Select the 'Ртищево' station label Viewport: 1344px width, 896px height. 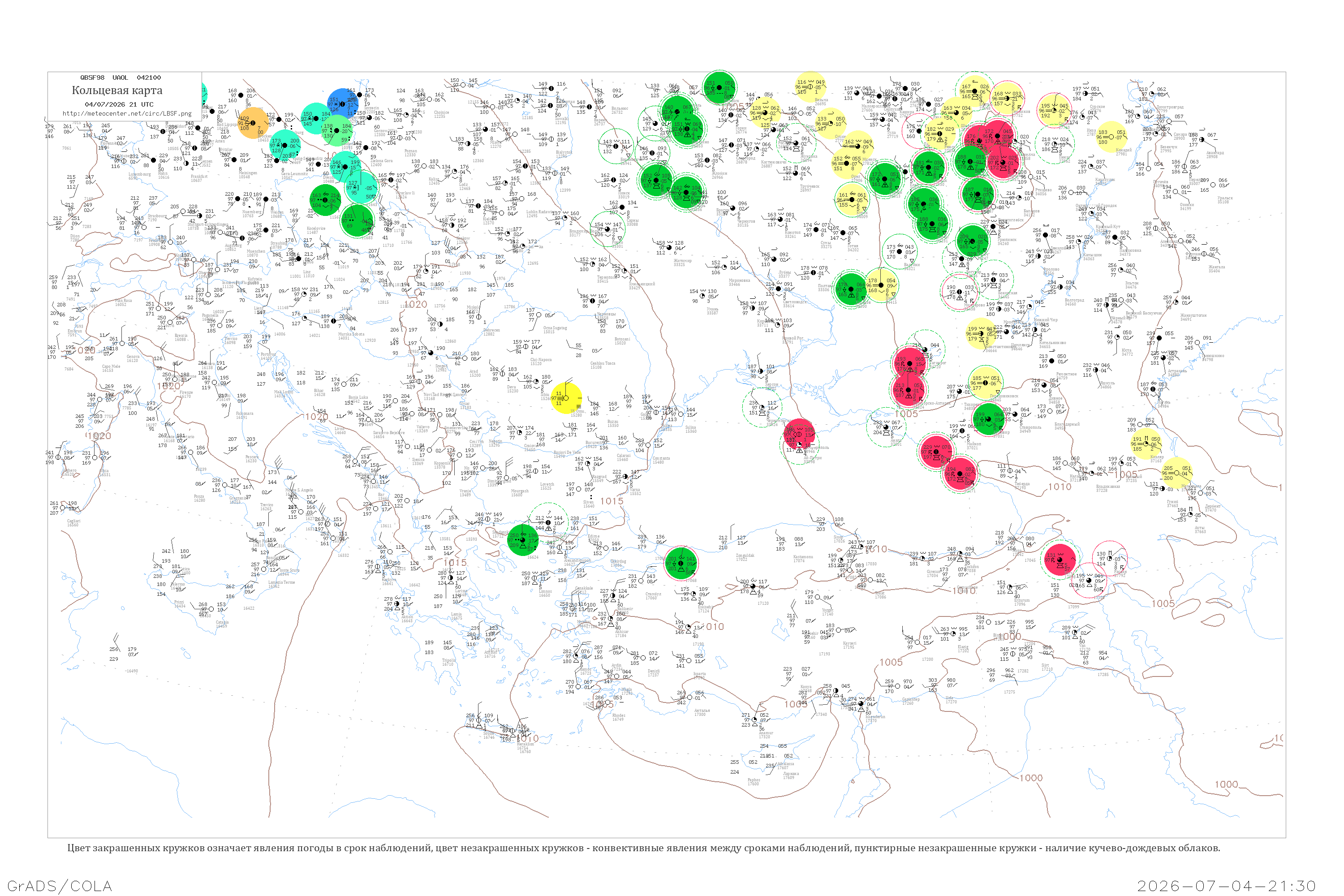click(x=1043, y=191)
